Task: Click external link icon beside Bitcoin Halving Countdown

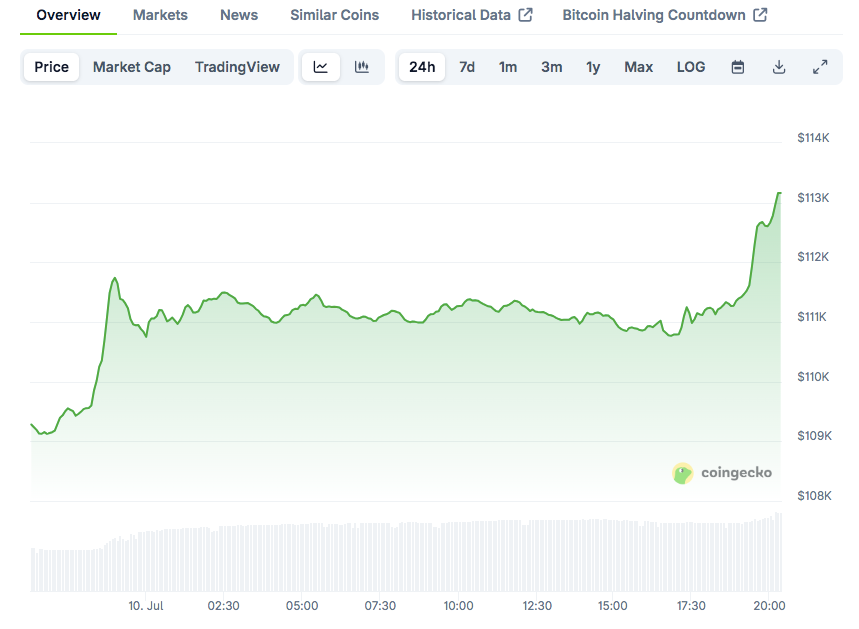Action: (760, 15)
